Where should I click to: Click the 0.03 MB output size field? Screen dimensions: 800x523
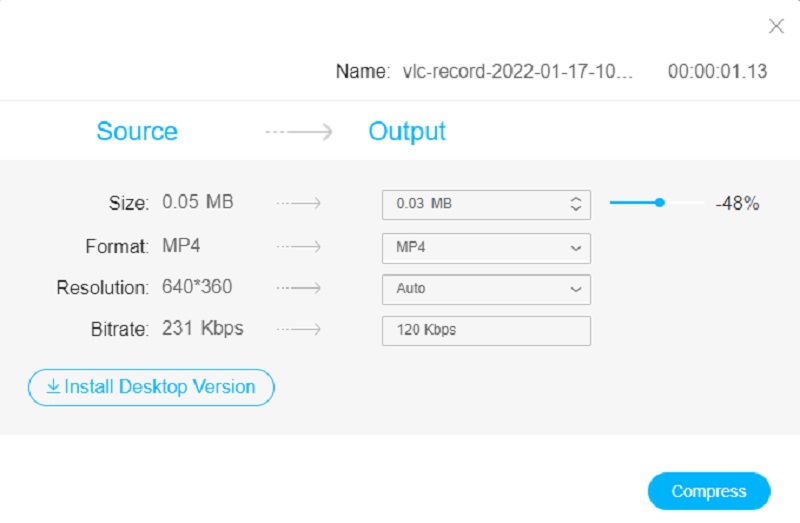point(470,204)
